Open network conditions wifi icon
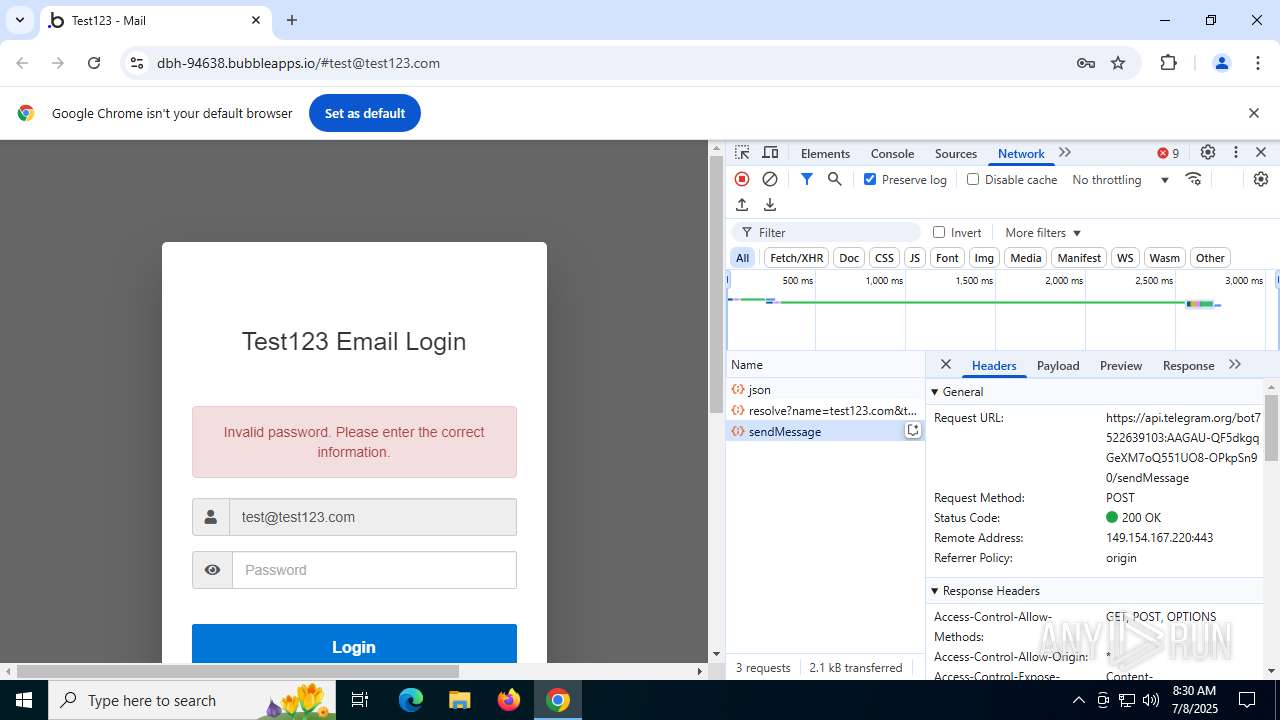Image resolution: width=1280 pixels, height=720 pixels. [1193, 179]
